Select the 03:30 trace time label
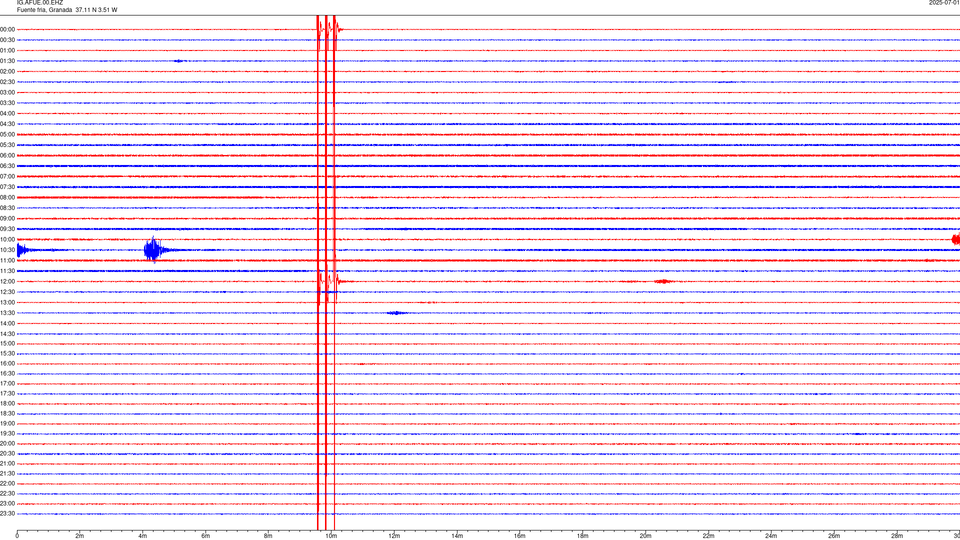The width and height of the screenshot is (960, 540). click(x=7, y=103)
